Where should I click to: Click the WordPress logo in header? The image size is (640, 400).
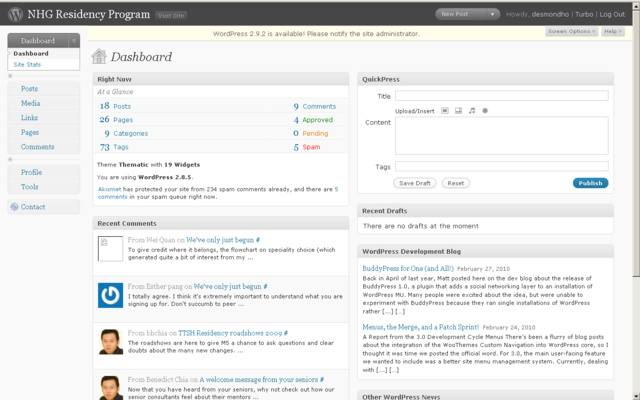point(16,14)
